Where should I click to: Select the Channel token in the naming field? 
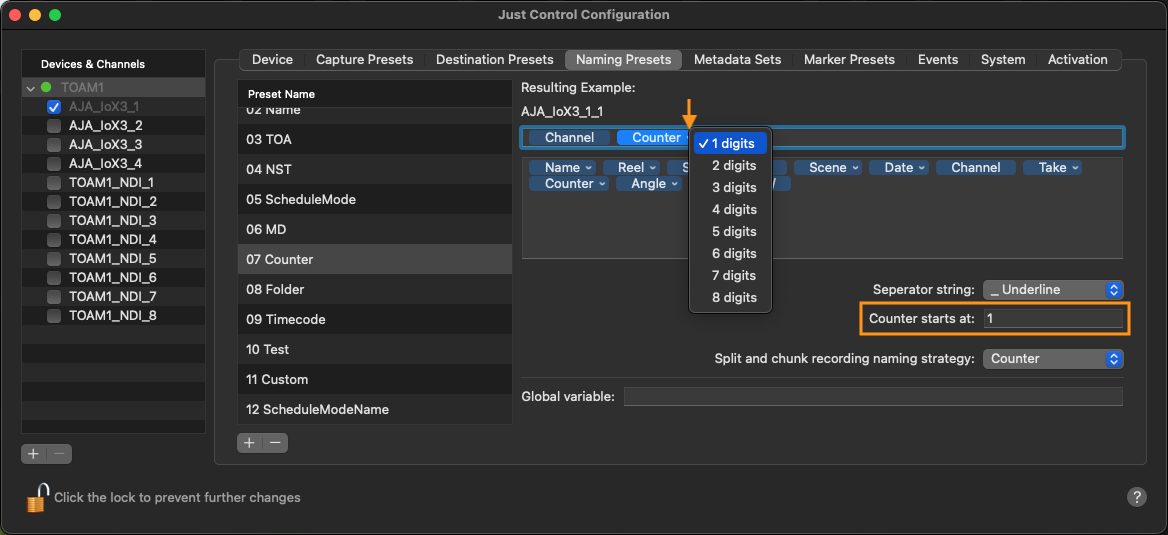(x=569, y=138)
